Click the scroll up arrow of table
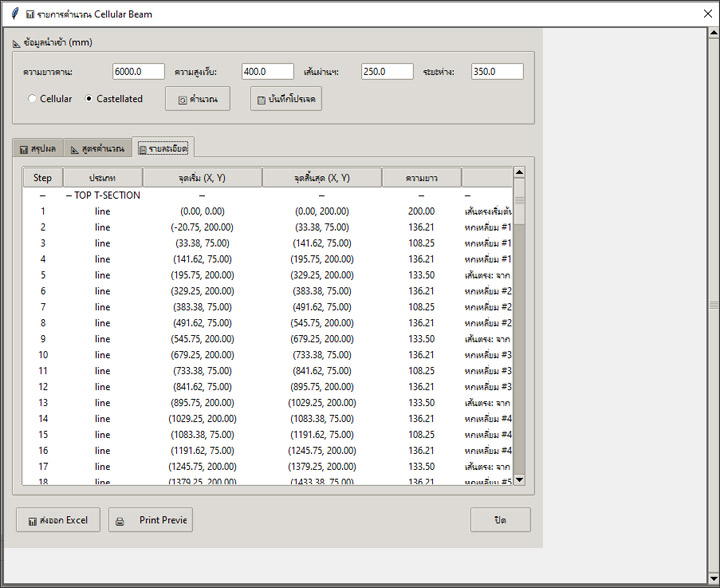This screenshot has width=720, height=588. [519, 174]
